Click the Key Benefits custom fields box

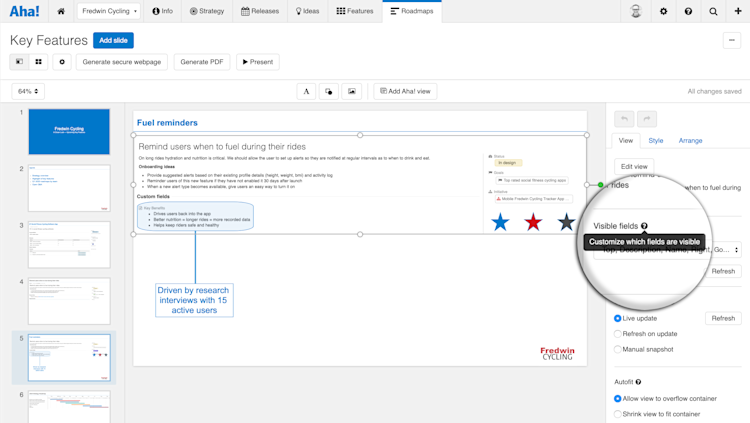tap(195, 216)
